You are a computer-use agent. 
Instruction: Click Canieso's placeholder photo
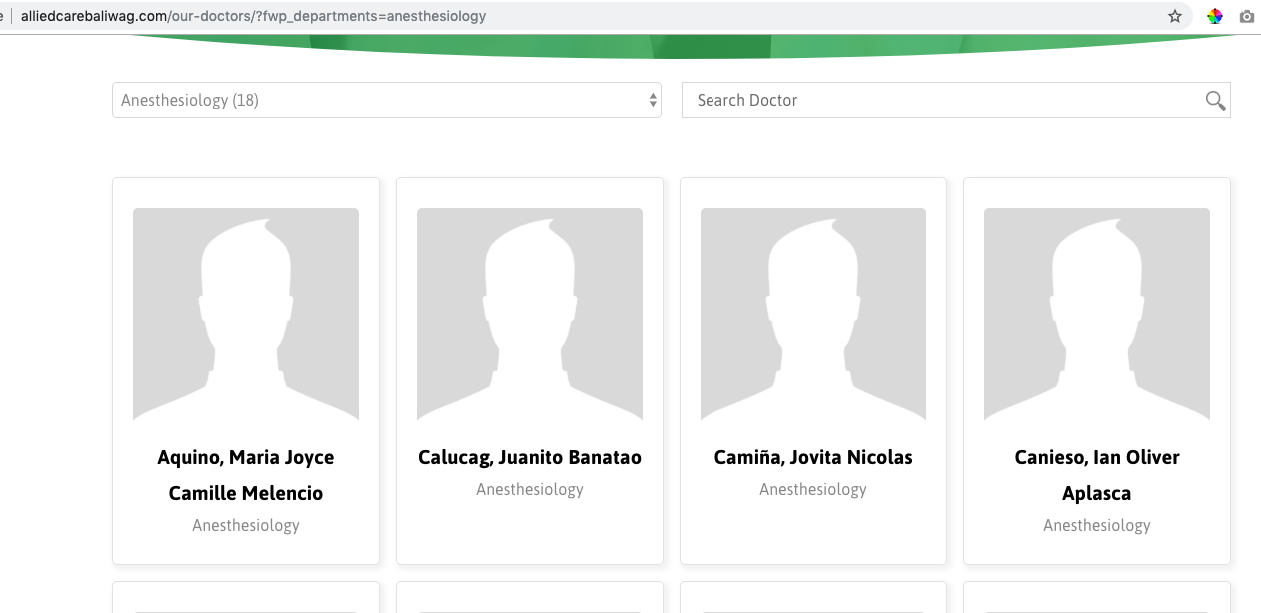tap(1097, 314)
